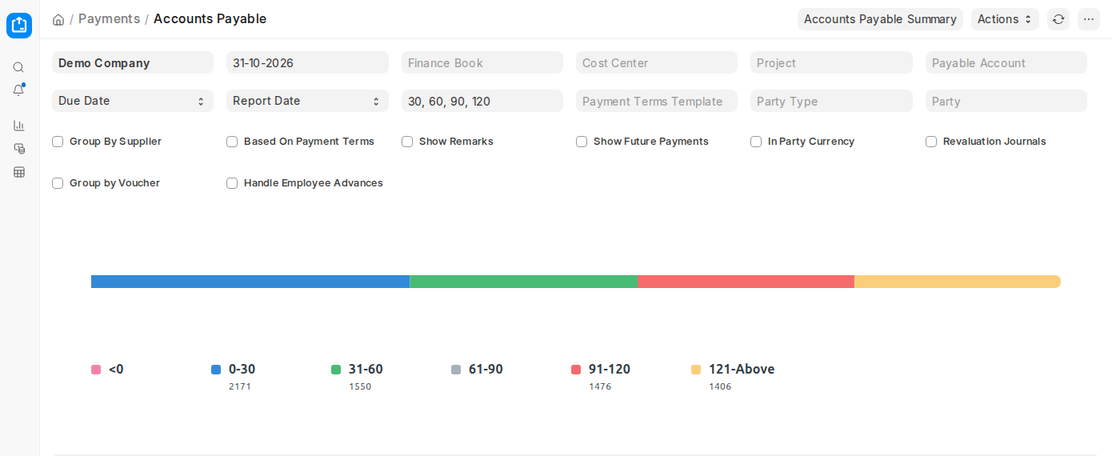Image resolution: width=1120 pixels, height=456 pixels.
Task: Click the value 1550 under 31-60
Action: [x=360, y=387]
